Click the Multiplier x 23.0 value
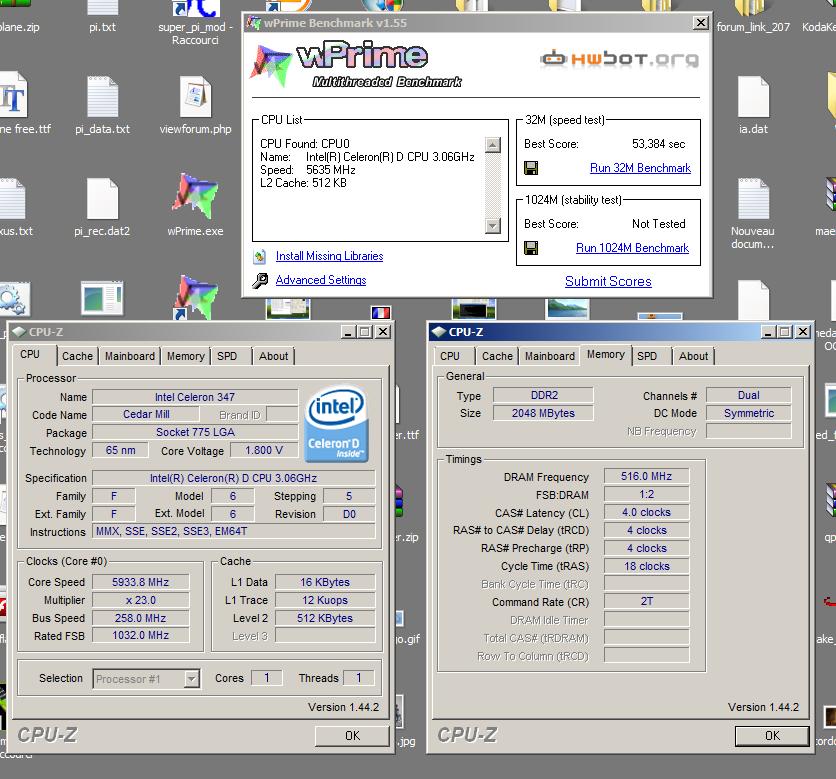This screenshot has height=779, width=836. pyautogui.click(x=141, y=600)
